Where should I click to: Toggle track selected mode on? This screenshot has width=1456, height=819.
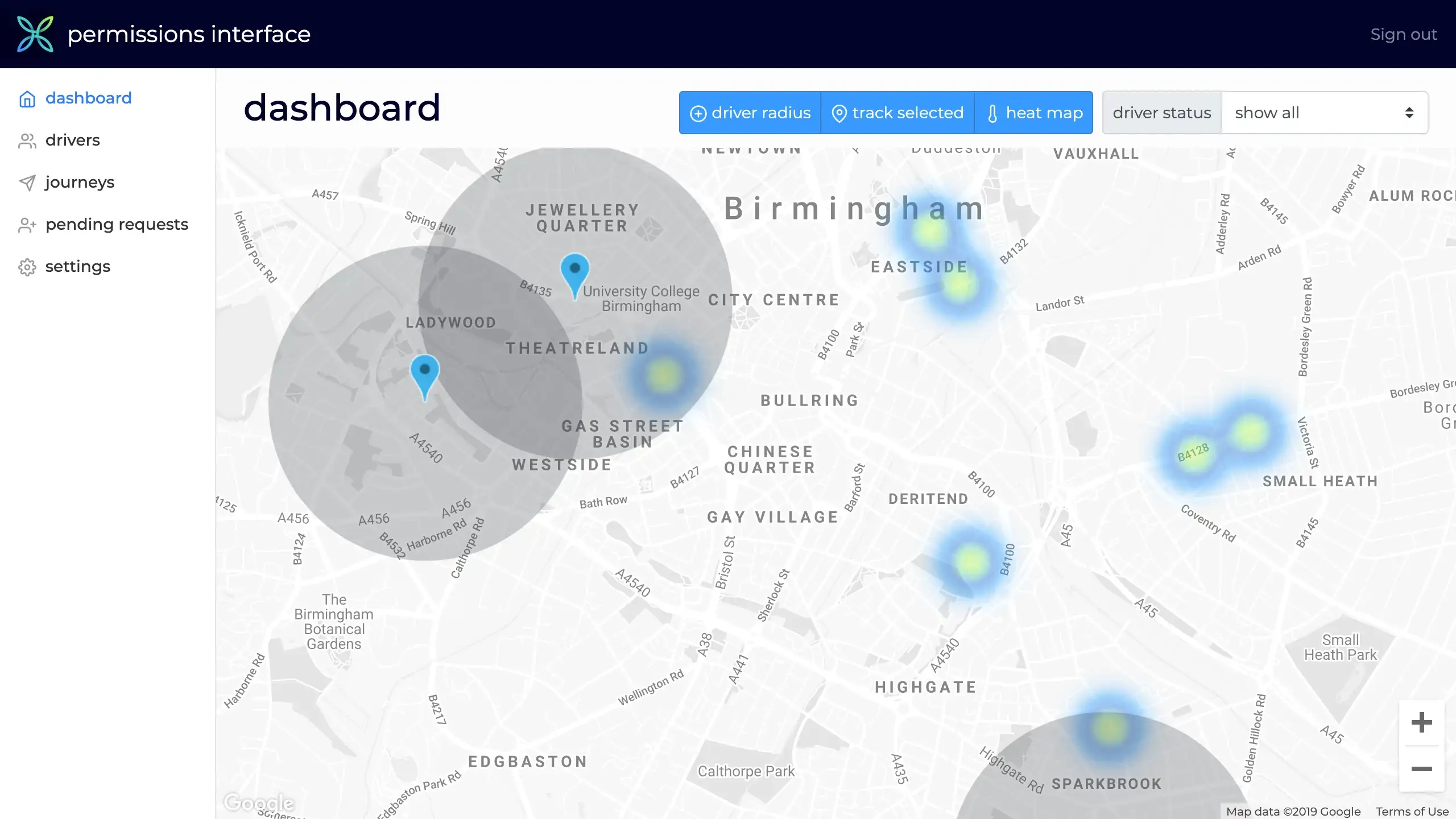pyautogui.click(x=898, y=112)
